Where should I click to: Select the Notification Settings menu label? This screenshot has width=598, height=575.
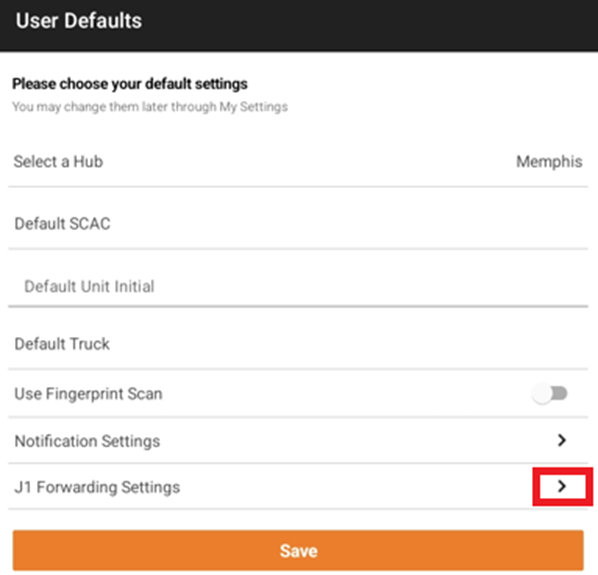[x=87, y=441]
